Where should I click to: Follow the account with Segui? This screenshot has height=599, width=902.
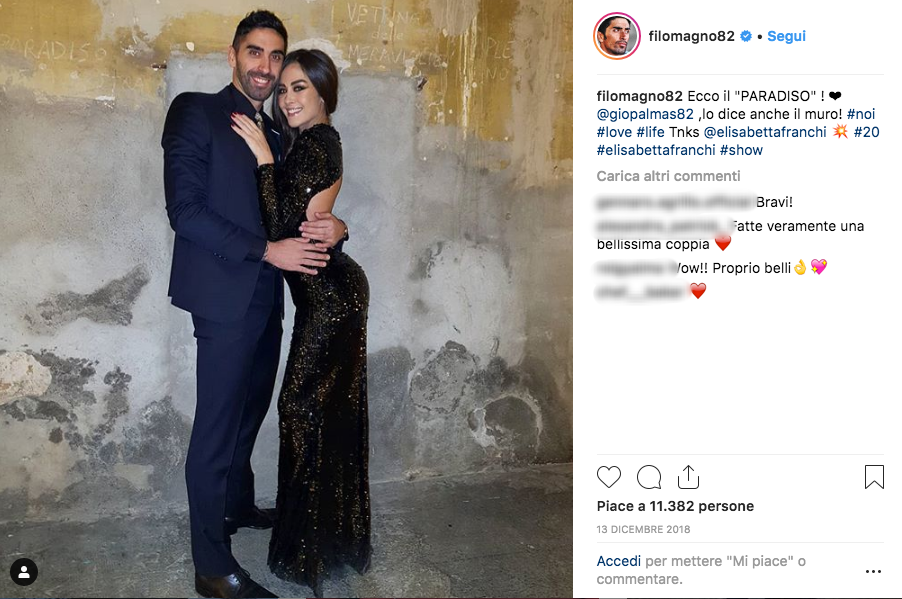[x=786, y=36]
